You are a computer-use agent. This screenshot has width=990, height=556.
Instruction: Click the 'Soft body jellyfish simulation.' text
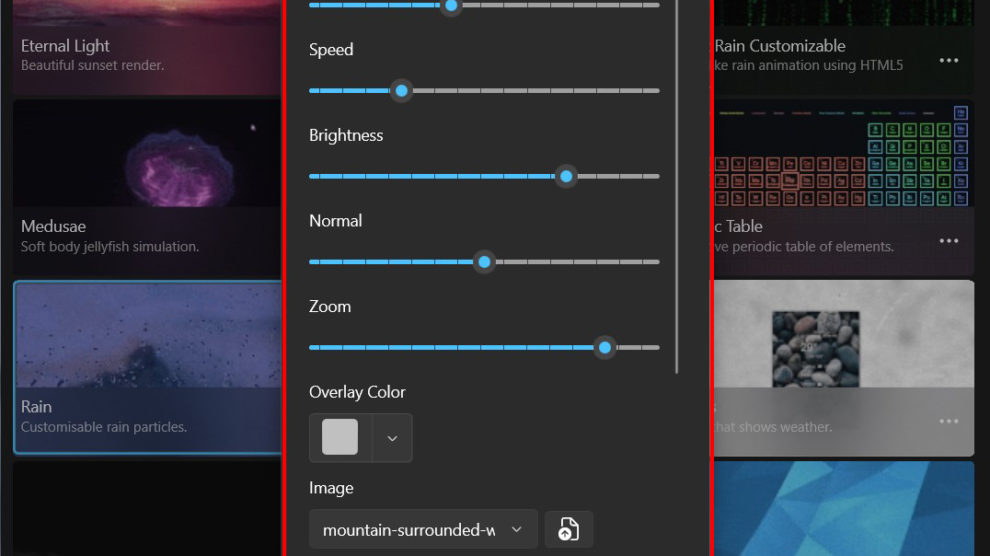click(x=110, y=247)
